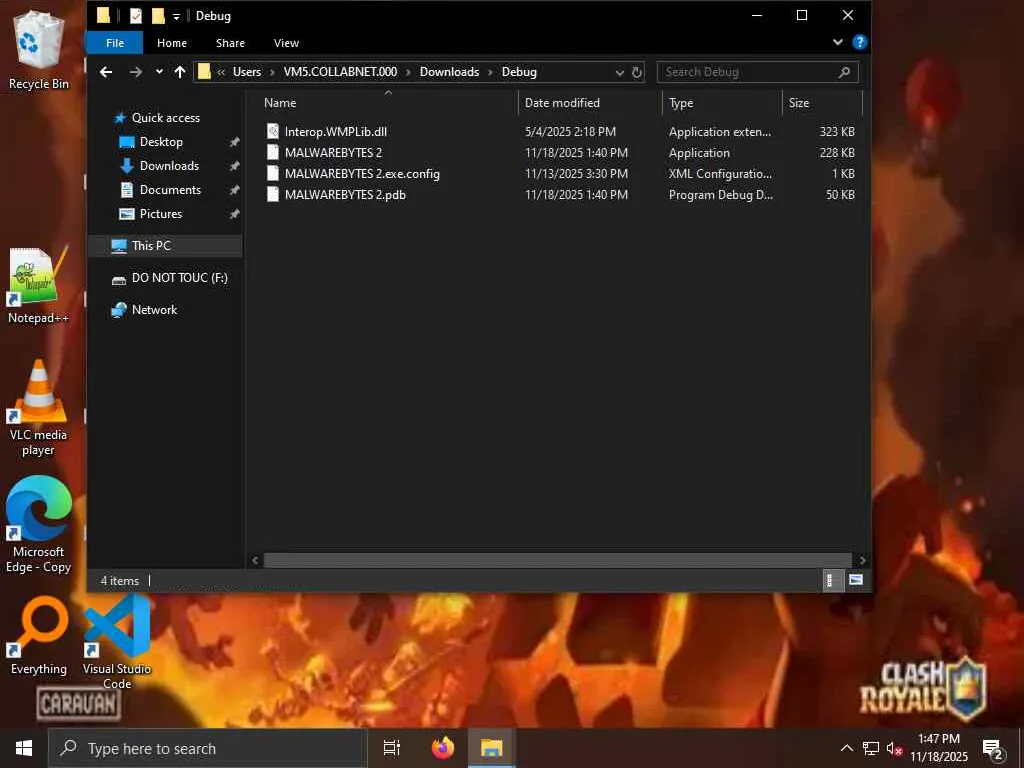Select MALWAREBYTES 2.exe.config file
This screenshot has height=768, width=1024.
(362, 174)
